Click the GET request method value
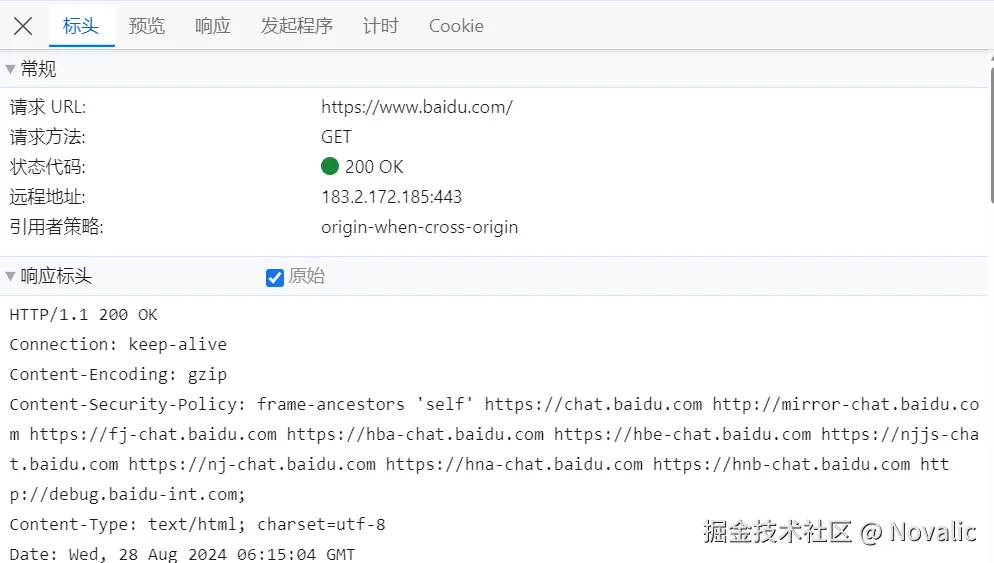994x563 pixels. click(336, 137)
